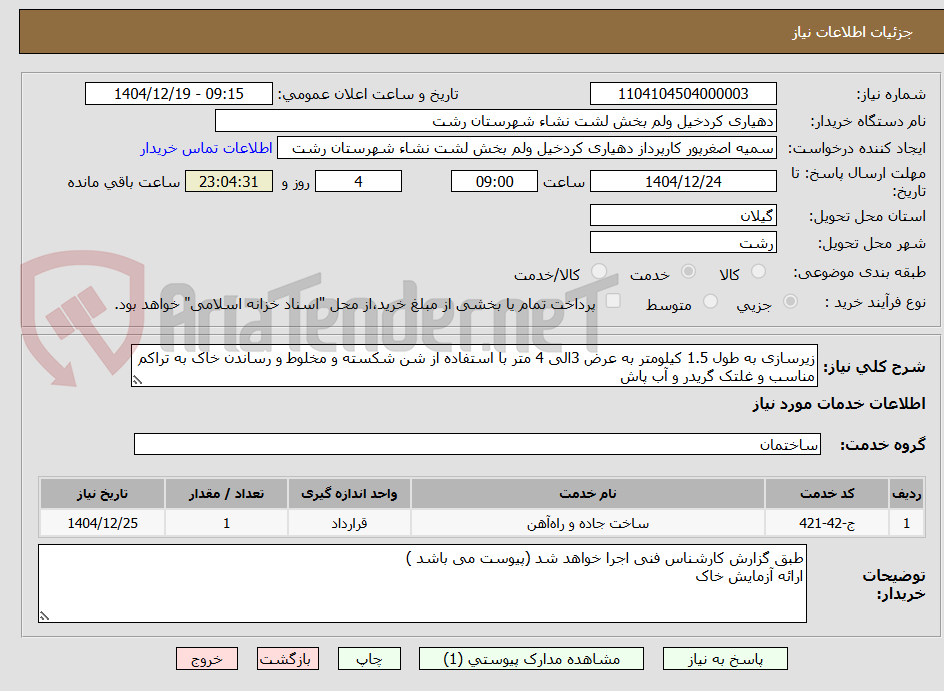Click resize handle of شرح کلی نیاز box

point(137,380)
